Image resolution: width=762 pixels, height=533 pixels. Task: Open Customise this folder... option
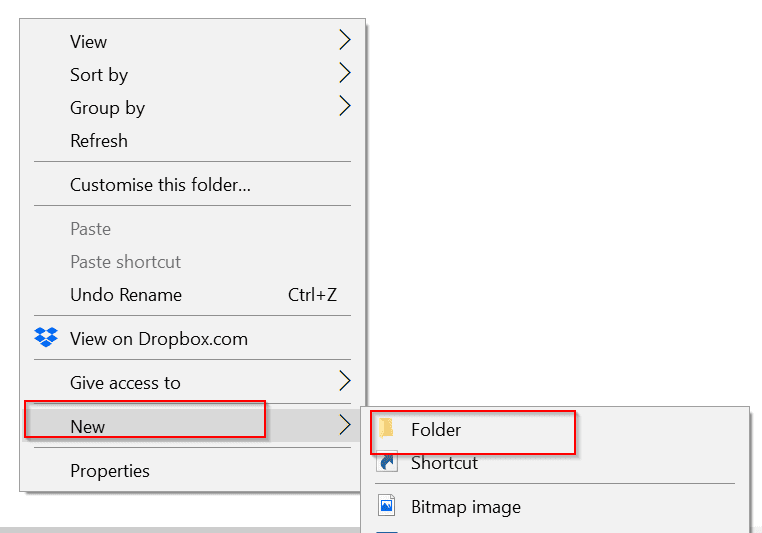[x=160, y=185]
